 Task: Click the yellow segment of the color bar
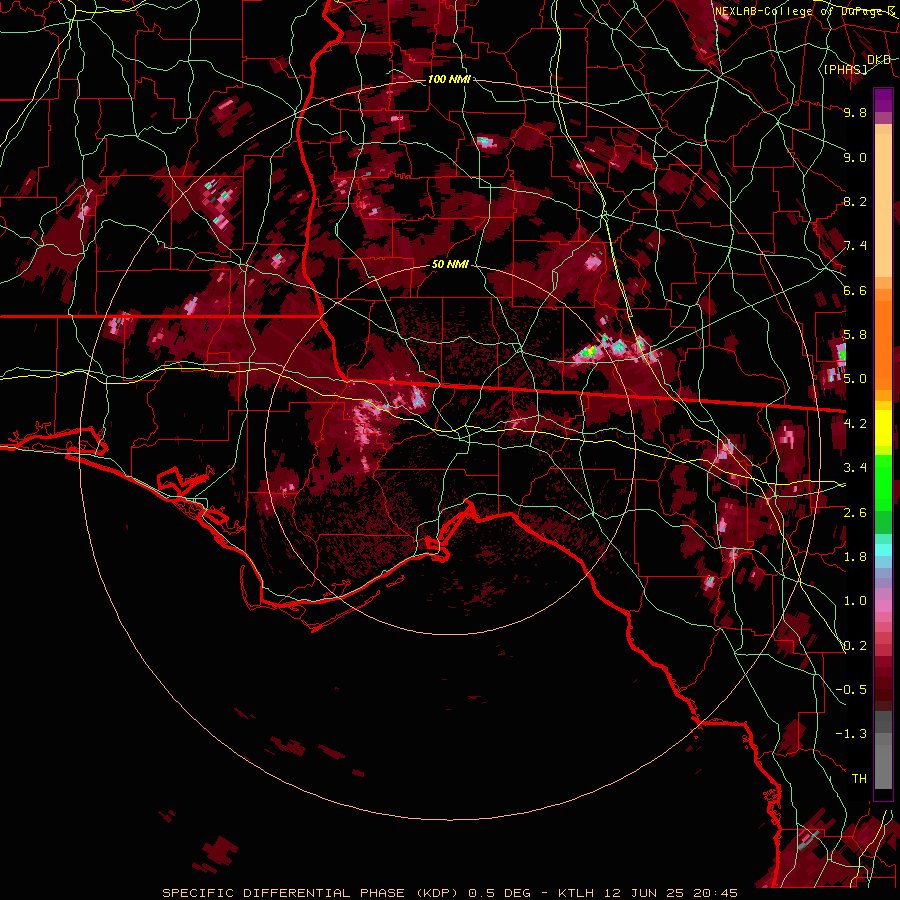click(883, 428)
